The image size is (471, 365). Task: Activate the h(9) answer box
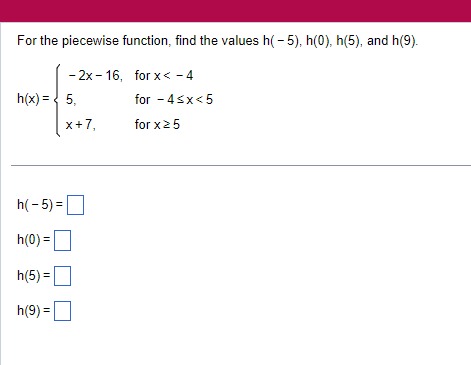coord(62,311)
